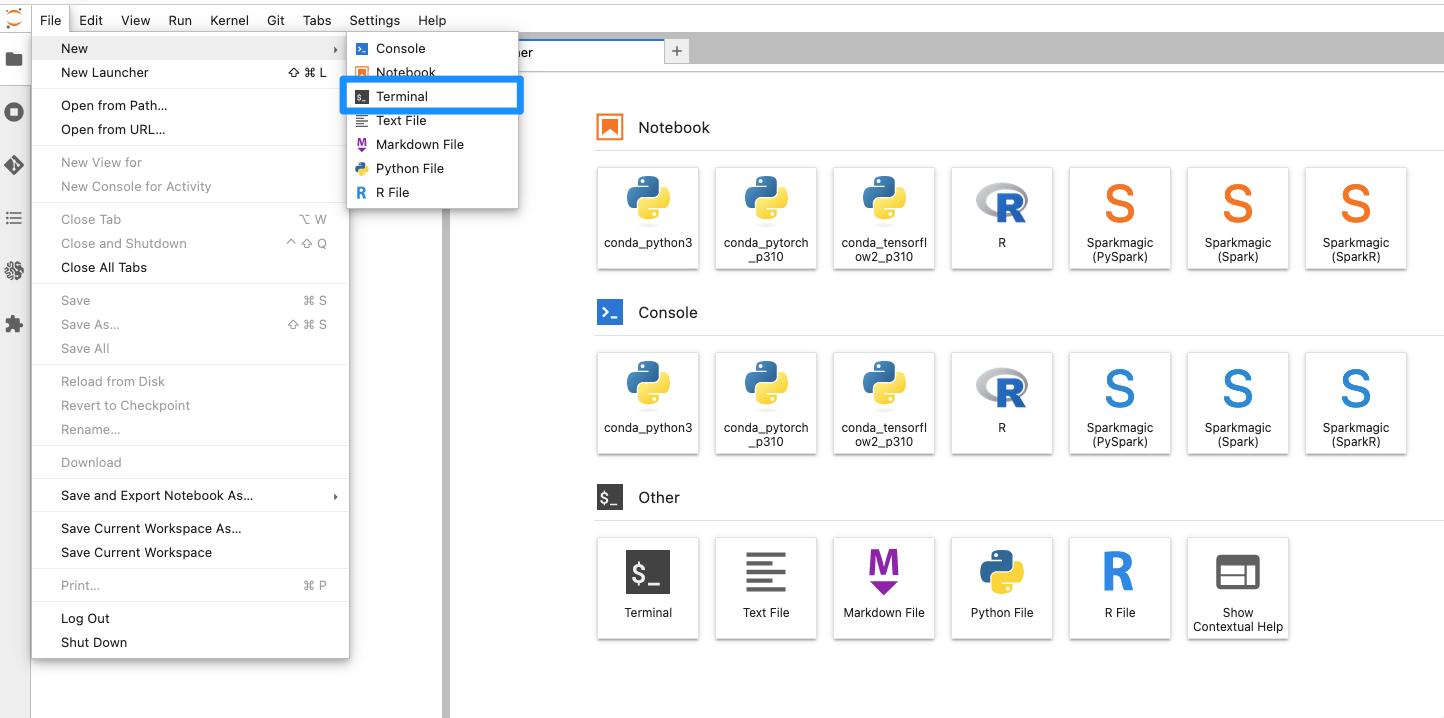Choose Log Out from File menu
Viewport: 1444px width, 718px height.
(x=190, y=618)
